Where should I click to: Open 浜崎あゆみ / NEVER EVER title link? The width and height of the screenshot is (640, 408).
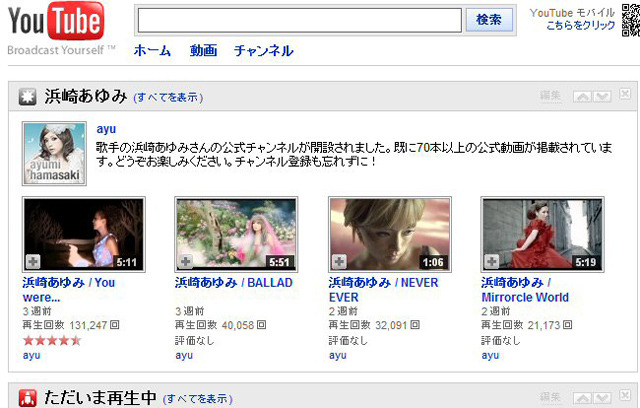pos(383,290)
